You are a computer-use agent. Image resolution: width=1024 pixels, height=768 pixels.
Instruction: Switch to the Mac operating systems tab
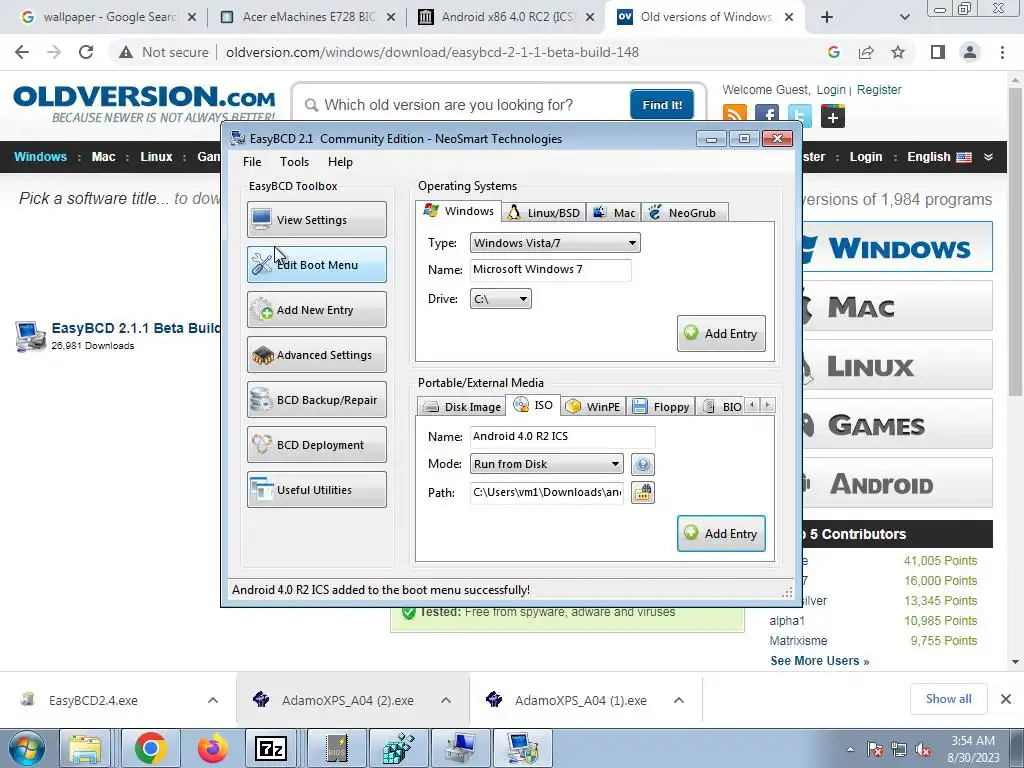click(x=614, y=213)
